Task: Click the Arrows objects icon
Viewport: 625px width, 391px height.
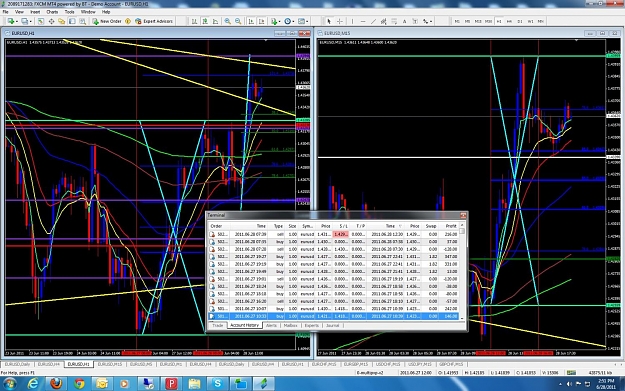Action: point(425,21)
